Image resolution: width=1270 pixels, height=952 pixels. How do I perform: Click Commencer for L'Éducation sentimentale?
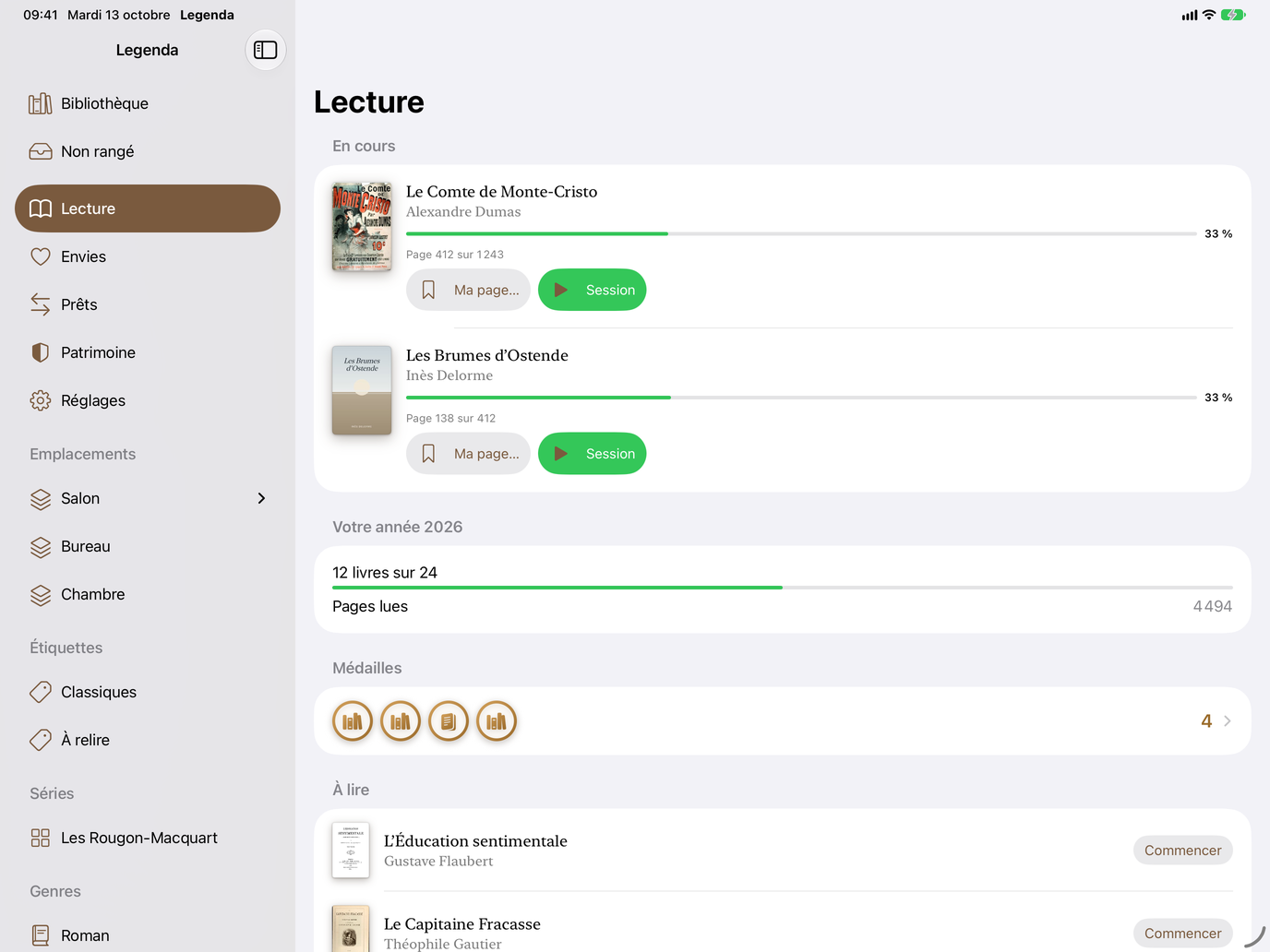(1183, 851)
